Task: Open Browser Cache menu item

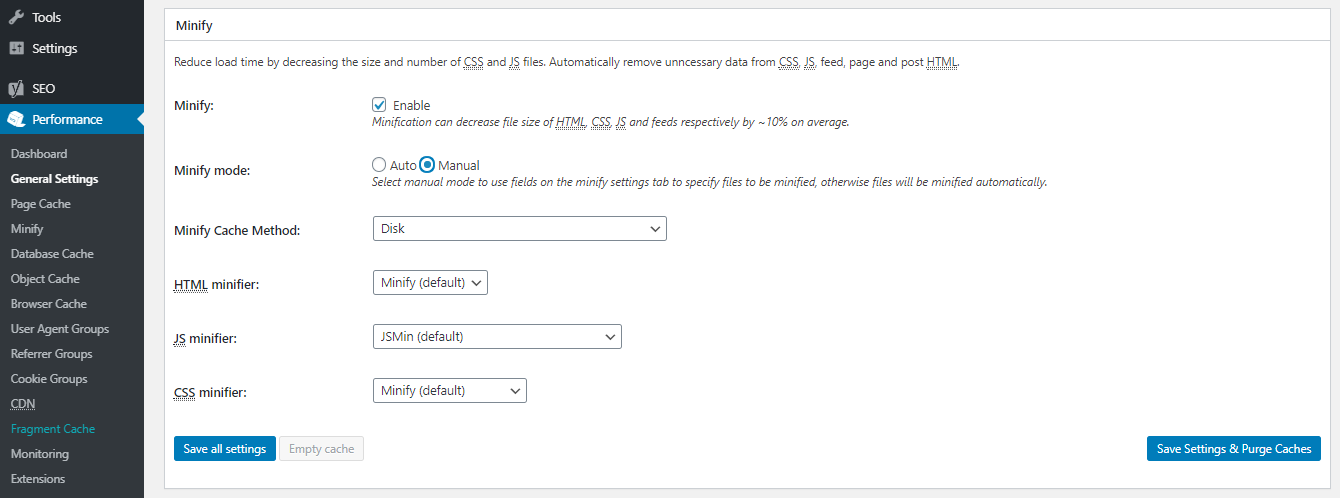Action: [48, 304]
